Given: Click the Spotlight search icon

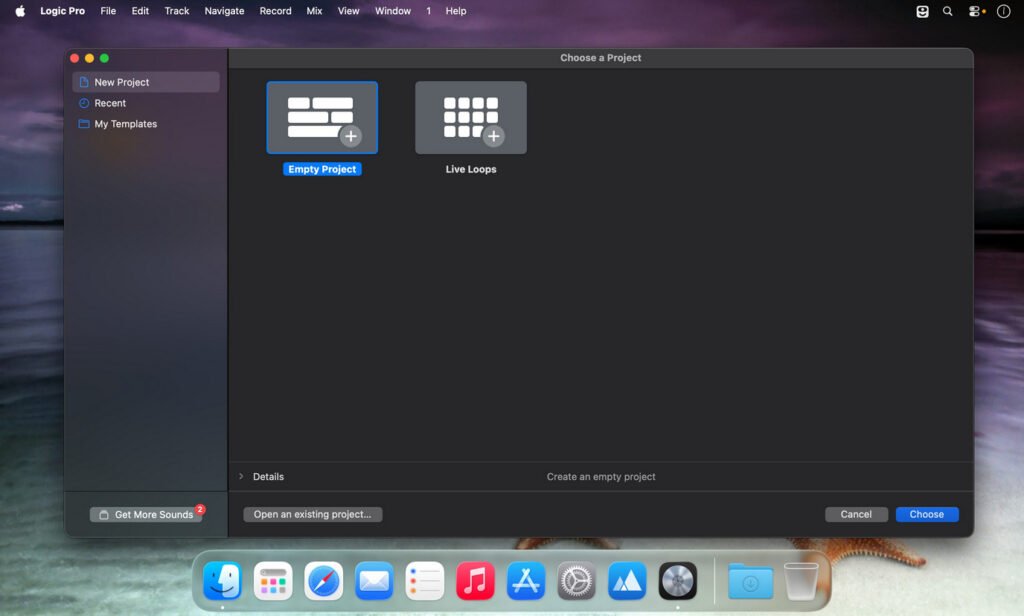Looking at the screenshot, I should [x=948, y=11].
